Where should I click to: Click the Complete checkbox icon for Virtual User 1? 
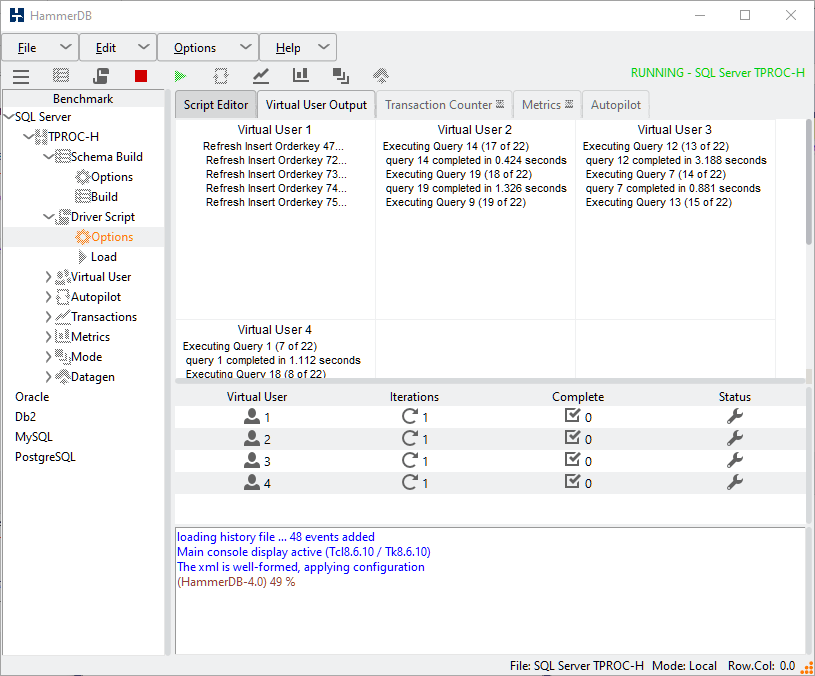tap(572, 416)
